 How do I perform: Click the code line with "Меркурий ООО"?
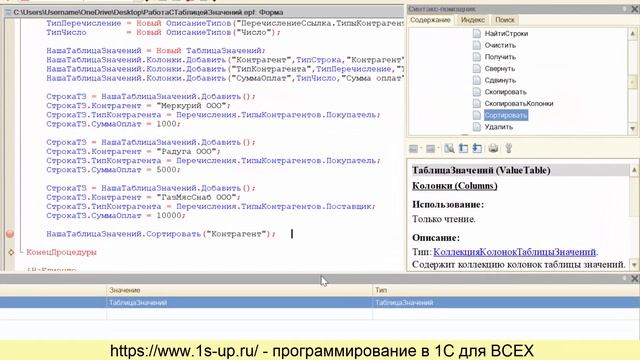click(138, 106)
